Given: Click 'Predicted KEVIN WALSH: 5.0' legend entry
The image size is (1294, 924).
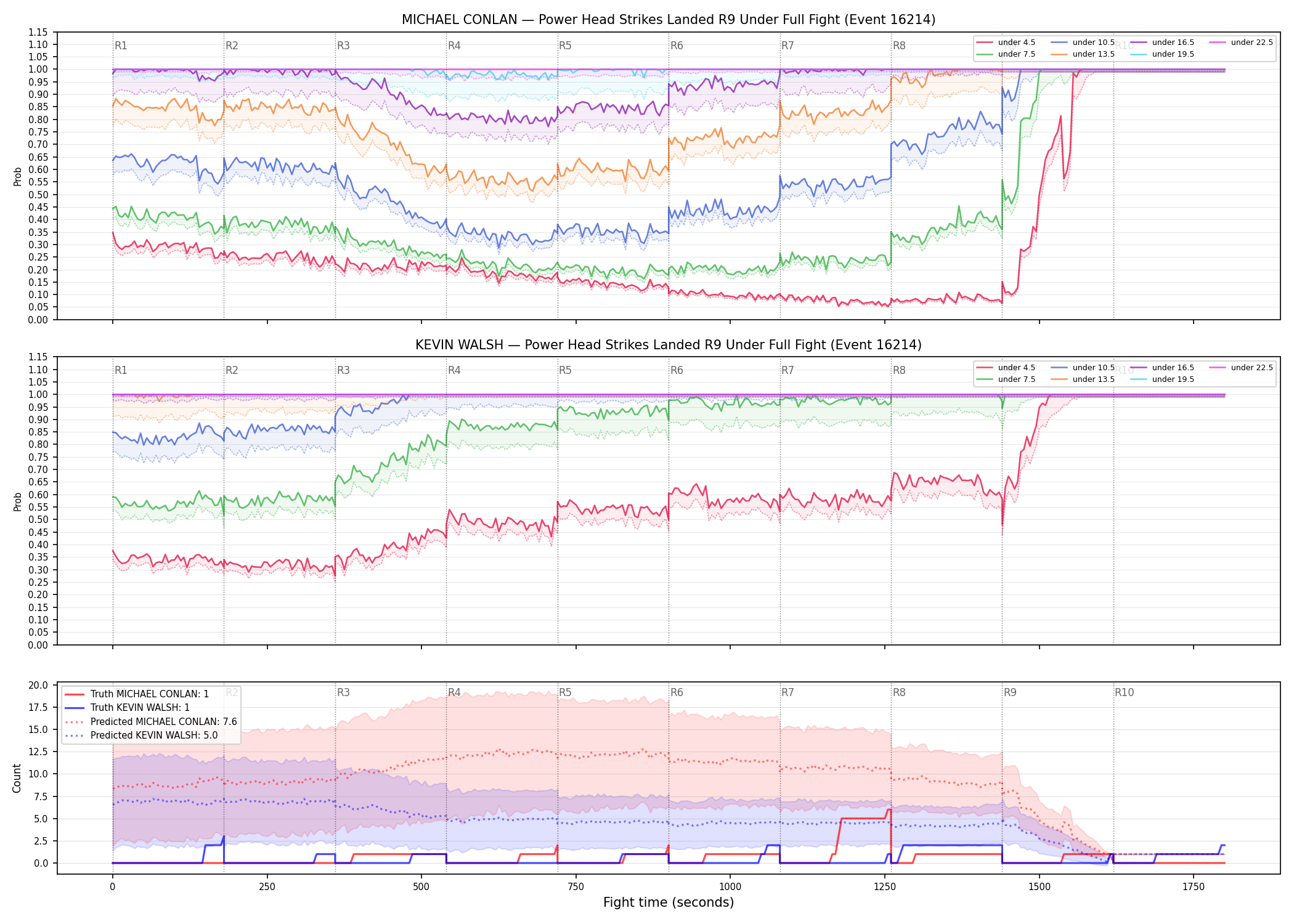Looking at the screenshot, I should coord(142,736).
